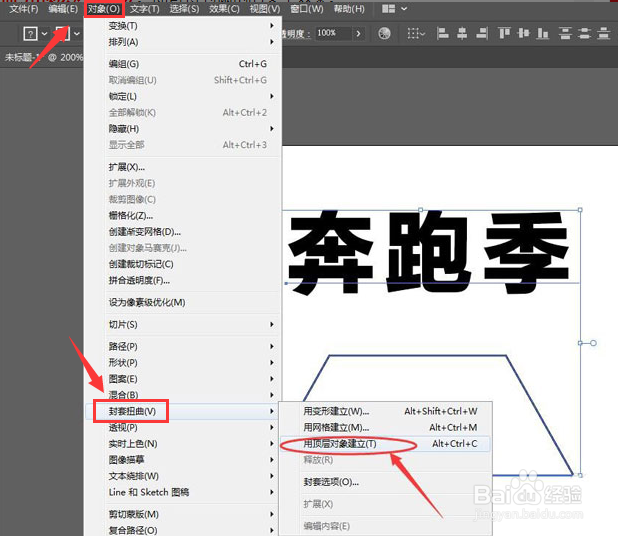The image size is (618, 536).
Task: Open the 窗口(W) menu
Action: [x=307, y=9]
